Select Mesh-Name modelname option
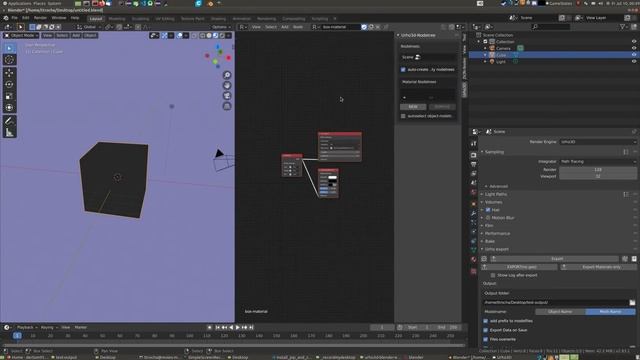Screen dimensions: 640x360 click(x=611, y=312)
